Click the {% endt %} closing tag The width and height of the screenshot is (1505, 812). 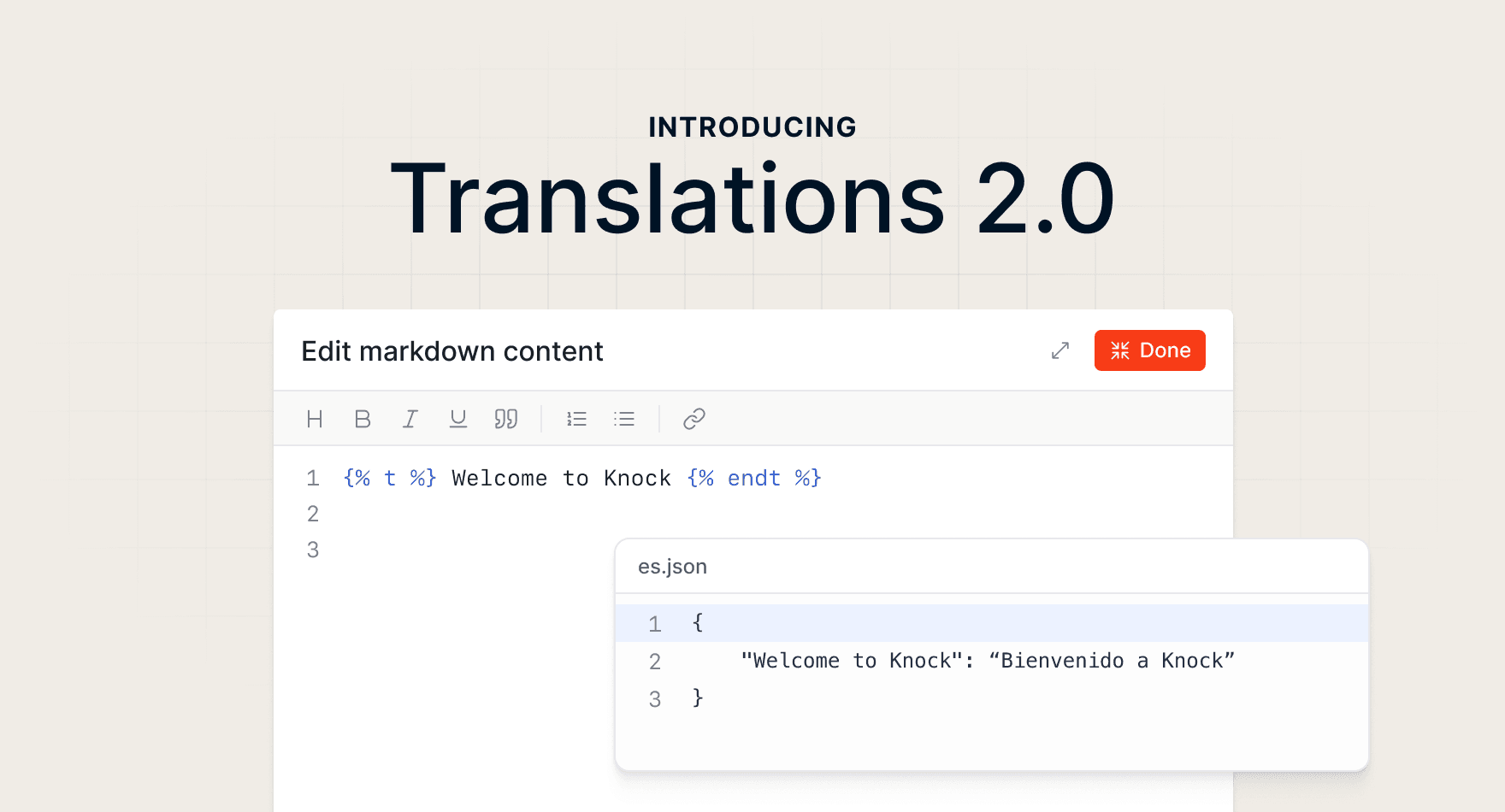click(x=753, y=478)
